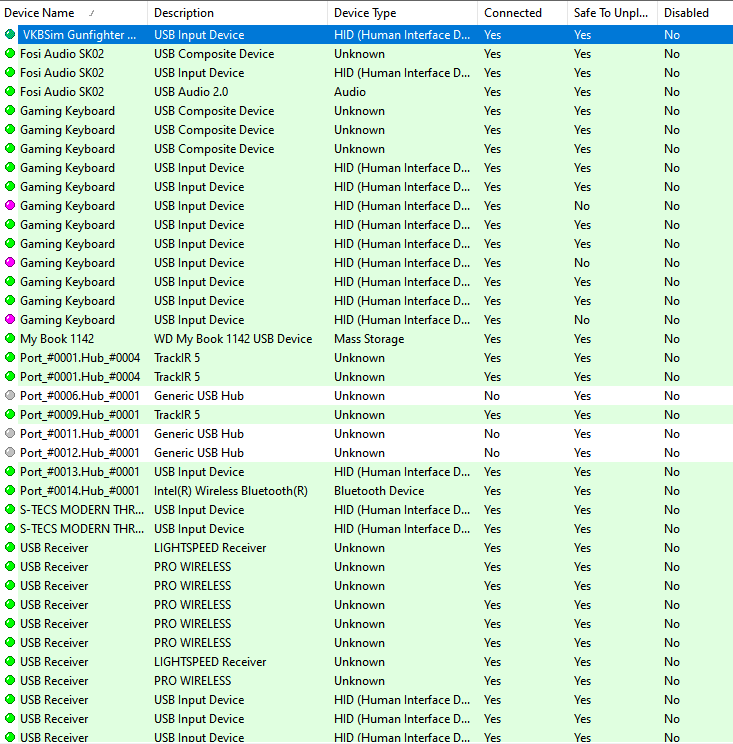Click the VKBSim Gunfighter row status icon
This screenshot has height=744, width=733.
pos(10,34)
